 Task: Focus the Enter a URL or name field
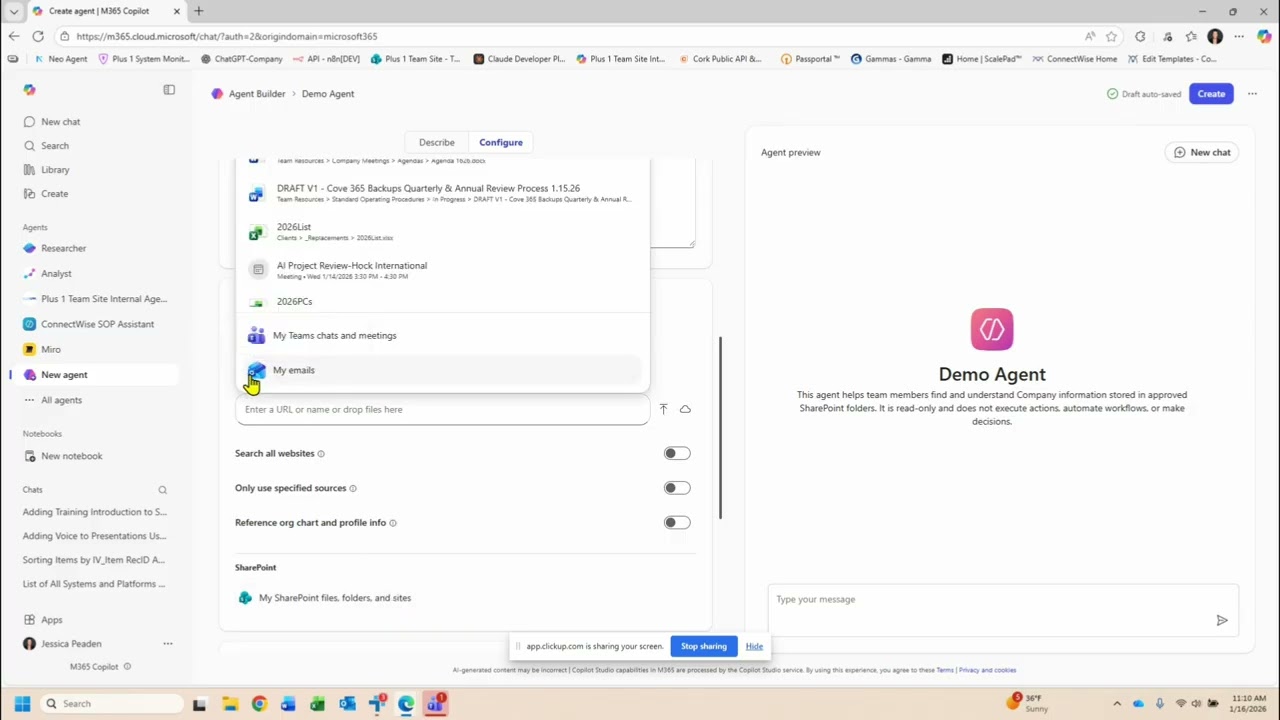(x=442, y=409)
